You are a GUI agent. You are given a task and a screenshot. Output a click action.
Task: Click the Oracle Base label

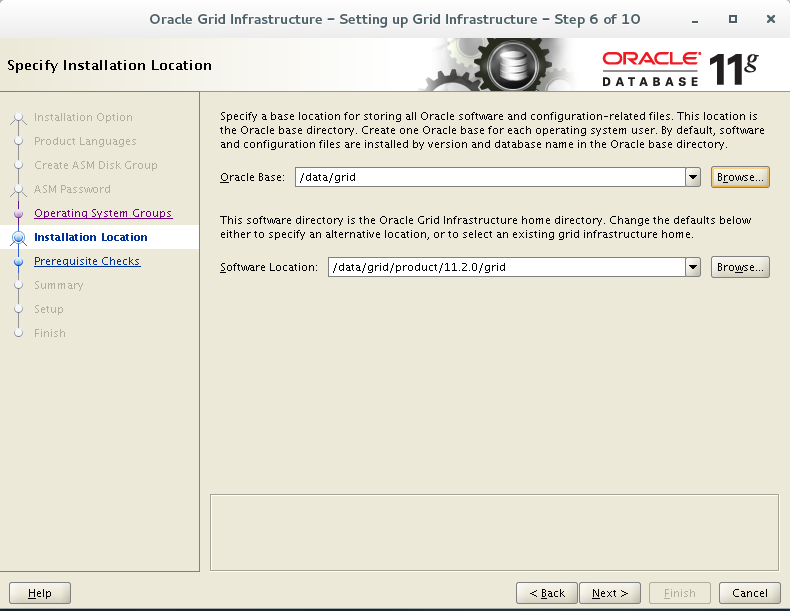point(252,177)
